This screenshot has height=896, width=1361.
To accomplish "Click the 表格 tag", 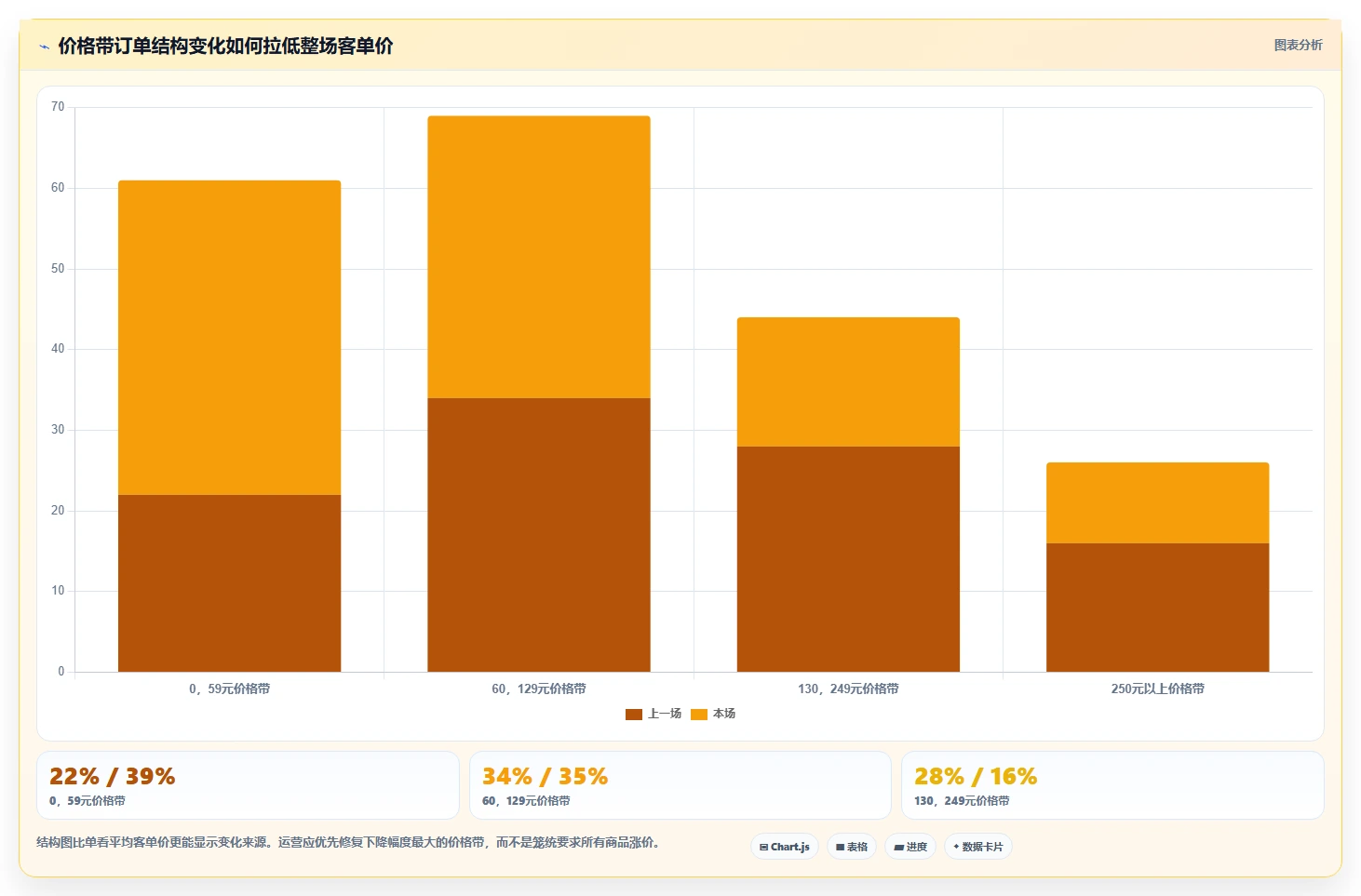I will click(852, 847).
